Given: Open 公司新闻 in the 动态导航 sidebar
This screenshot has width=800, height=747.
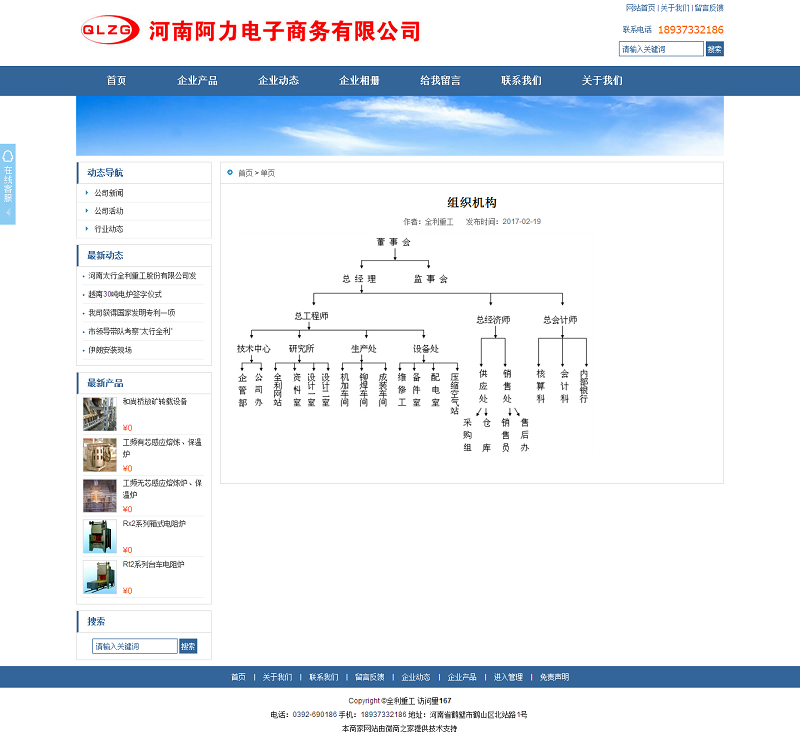Looking at the screenshot, I should 109,193.
